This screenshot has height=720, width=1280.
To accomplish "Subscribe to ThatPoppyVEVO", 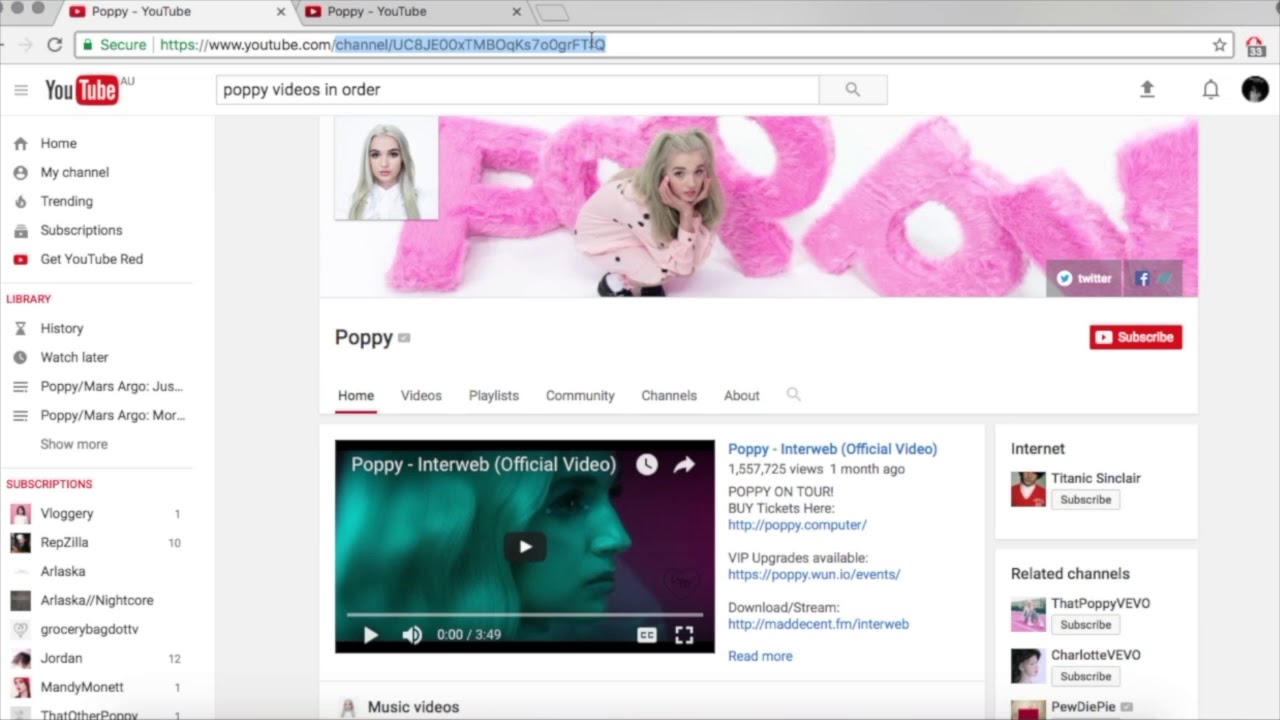I will click(1085, 624).
